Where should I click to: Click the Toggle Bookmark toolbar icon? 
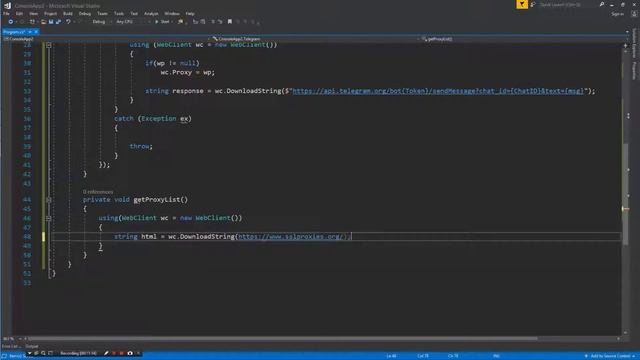(230, 22)
